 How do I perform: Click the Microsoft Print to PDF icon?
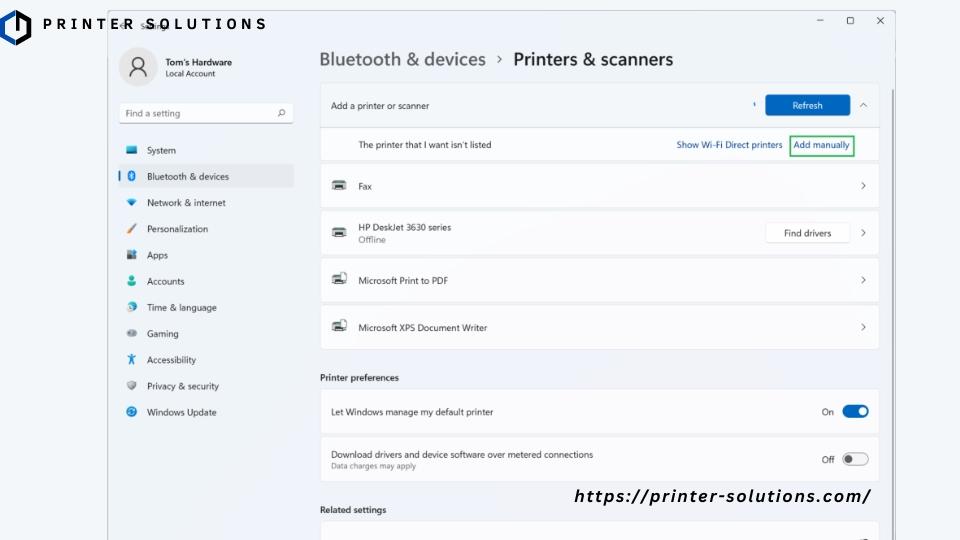pyautogui.click(x=339, y=279)
